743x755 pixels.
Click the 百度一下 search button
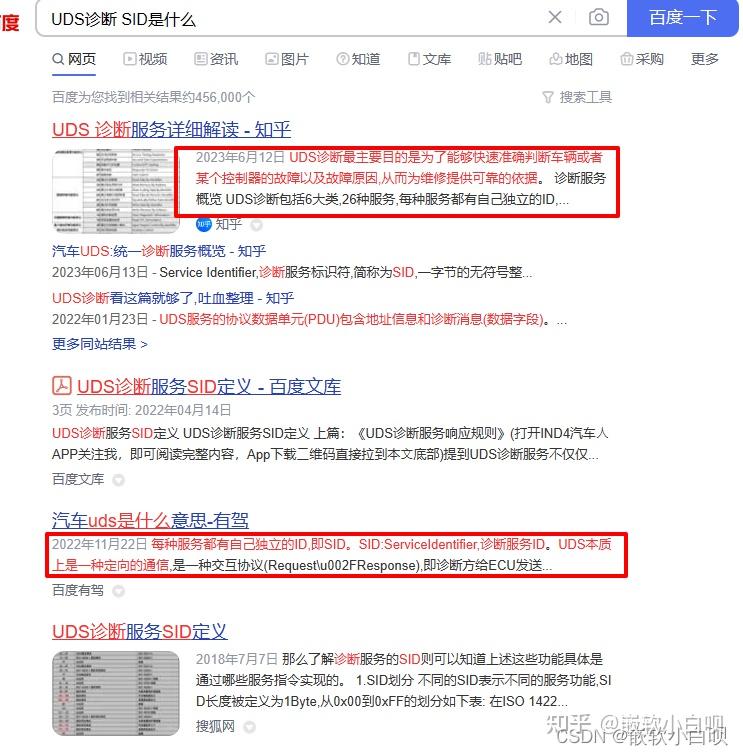coord(682,18)
